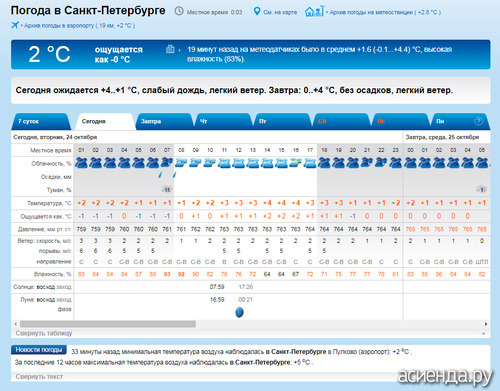Image resolution: width=500 pixels, height=391 pixels.
Task: Click the clock icon beside local time
Action: [x=179, y=11]
